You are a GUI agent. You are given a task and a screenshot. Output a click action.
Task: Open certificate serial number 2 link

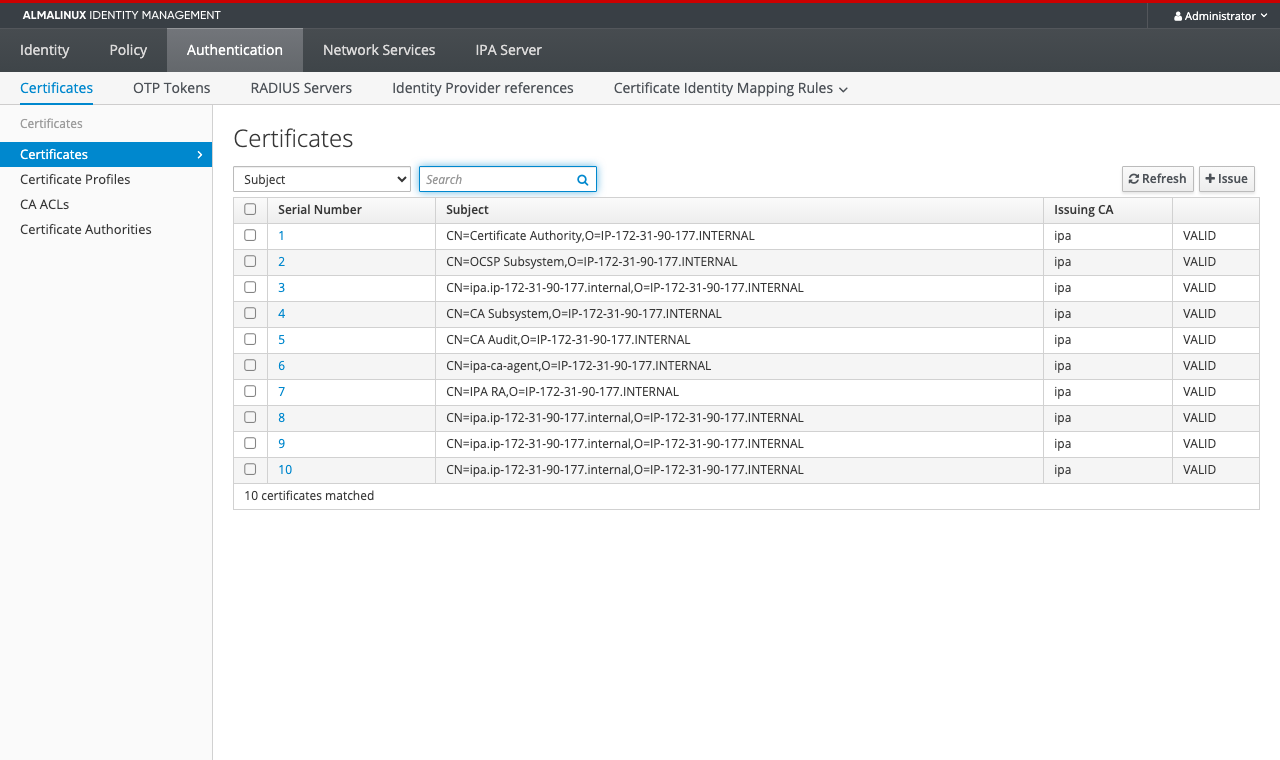[282, 261]
